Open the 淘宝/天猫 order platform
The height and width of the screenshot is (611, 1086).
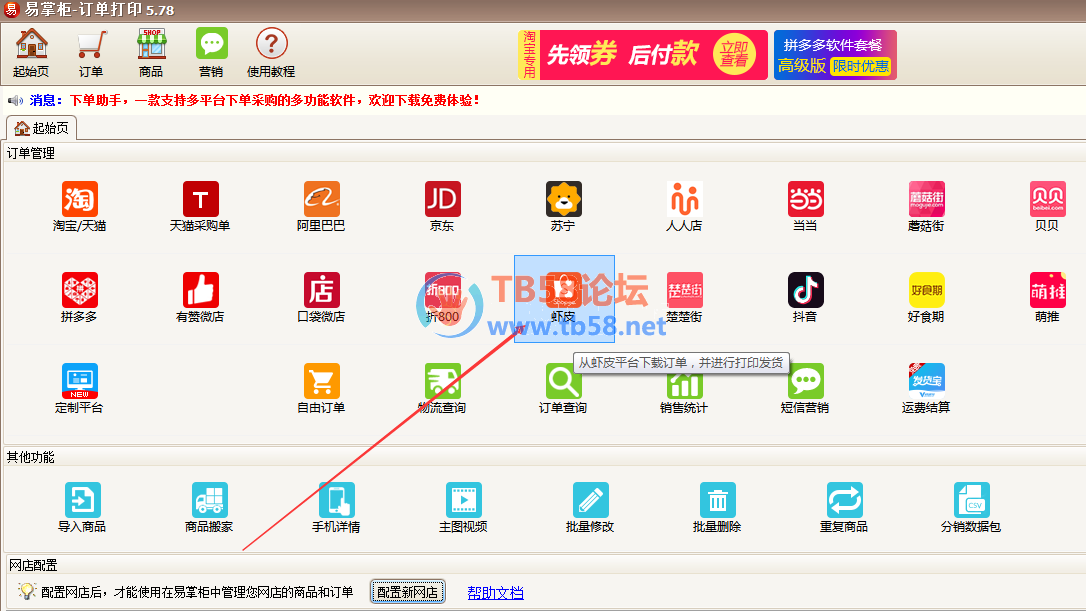[x=80, y=206]
